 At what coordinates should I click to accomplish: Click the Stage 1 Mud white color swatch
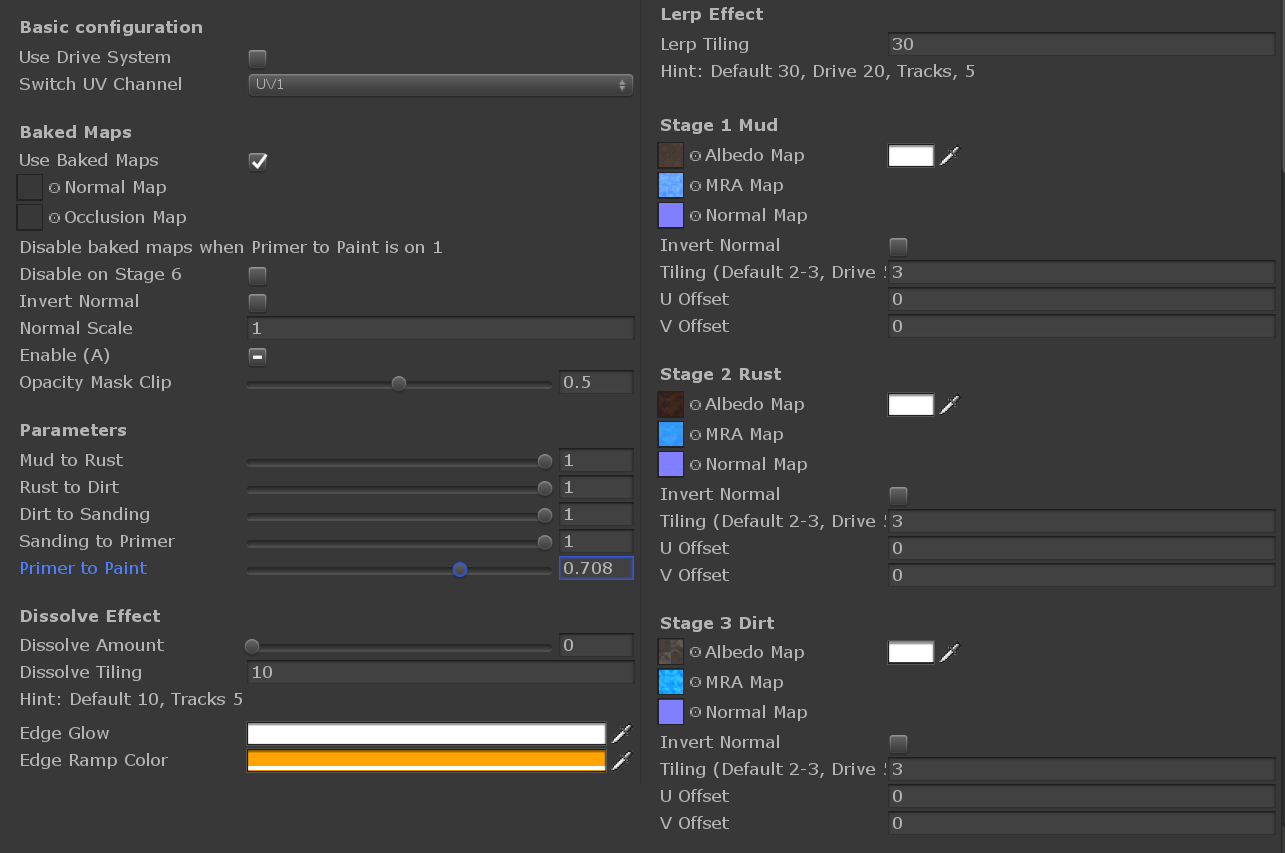[x=910, y=156]
